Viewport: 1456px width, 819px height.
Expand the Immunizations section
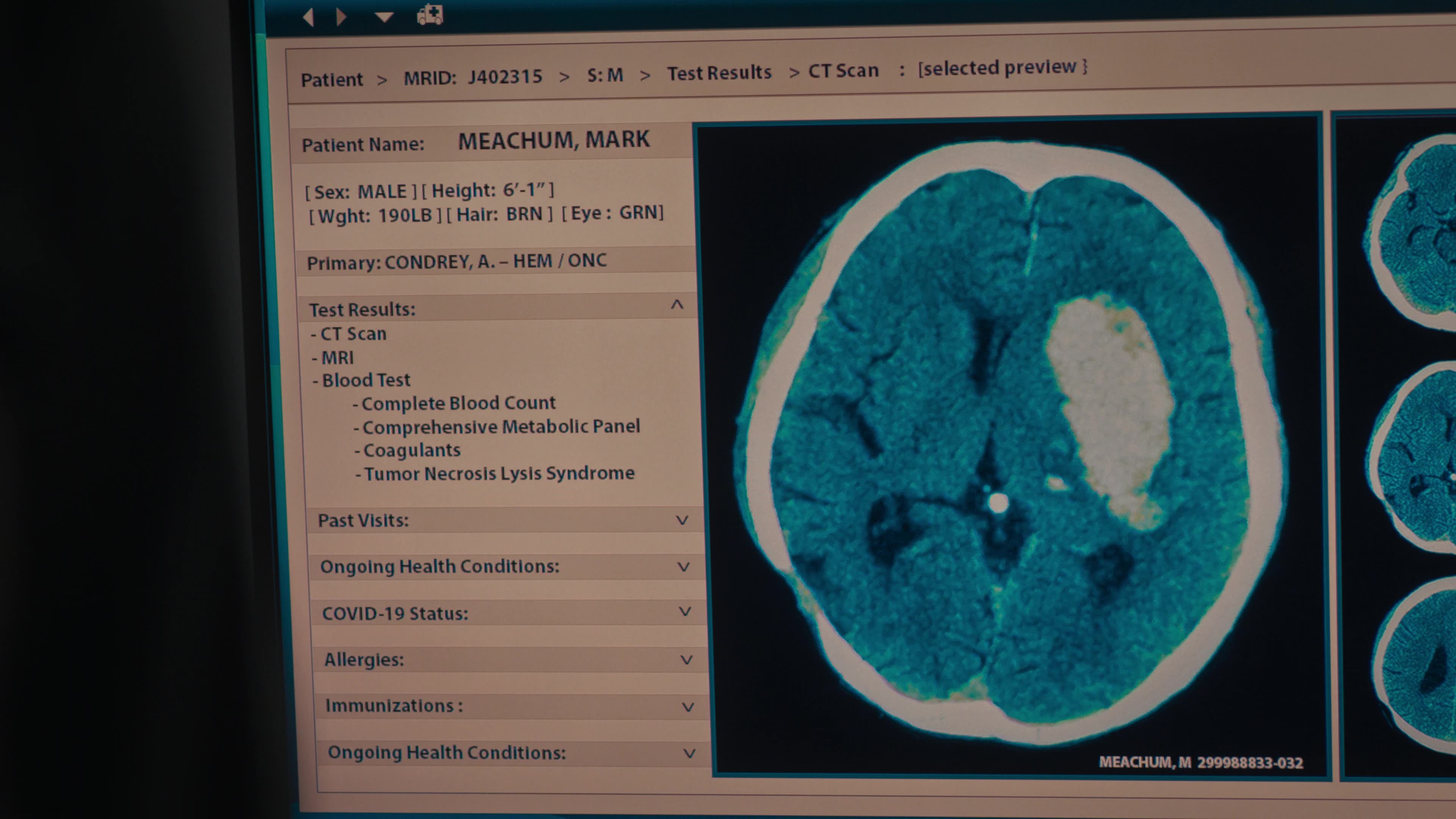(688, 706)
